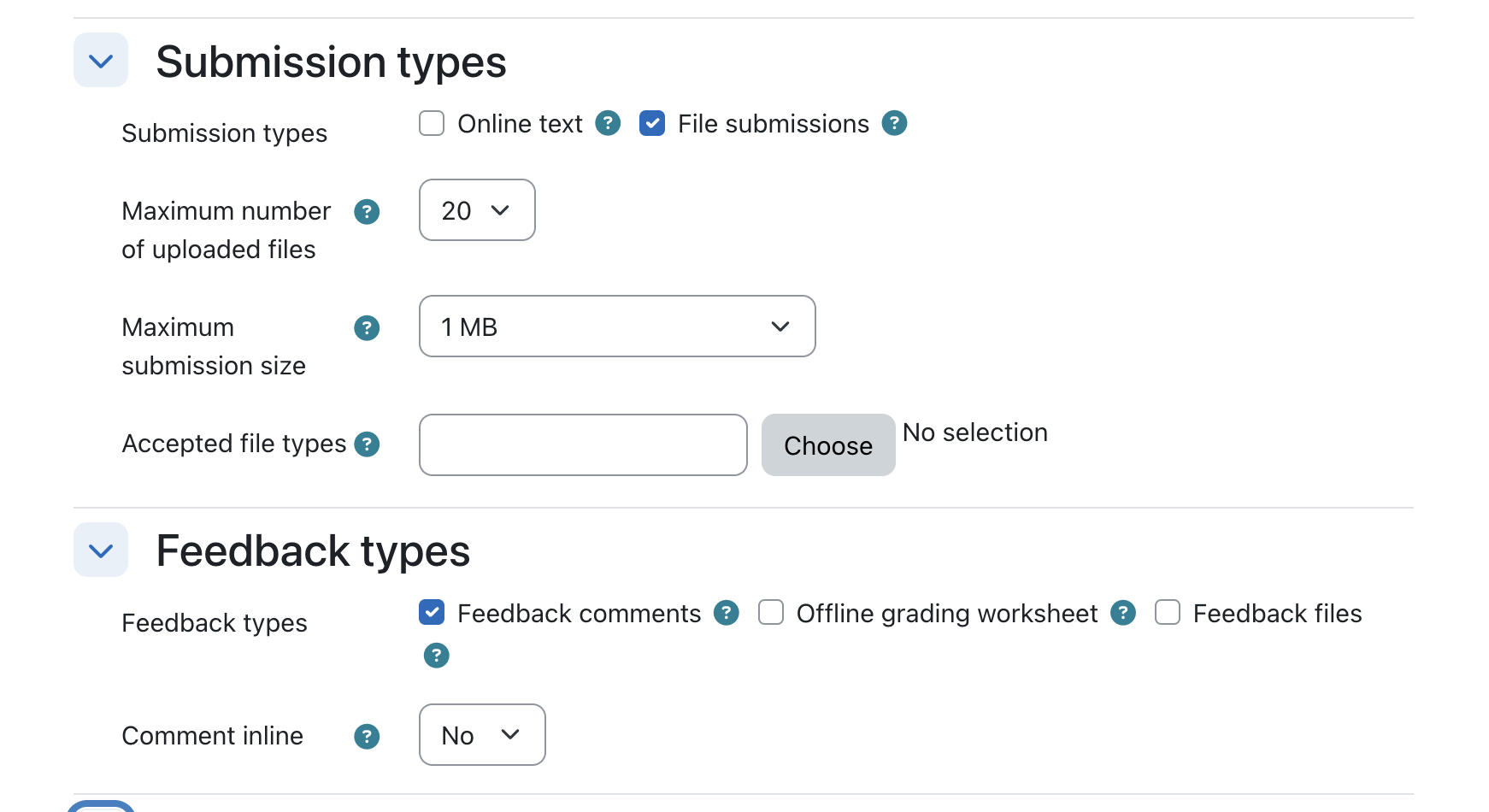Open help for Online text option
This screenshot has height=812, width=1489.
(608, 123)
